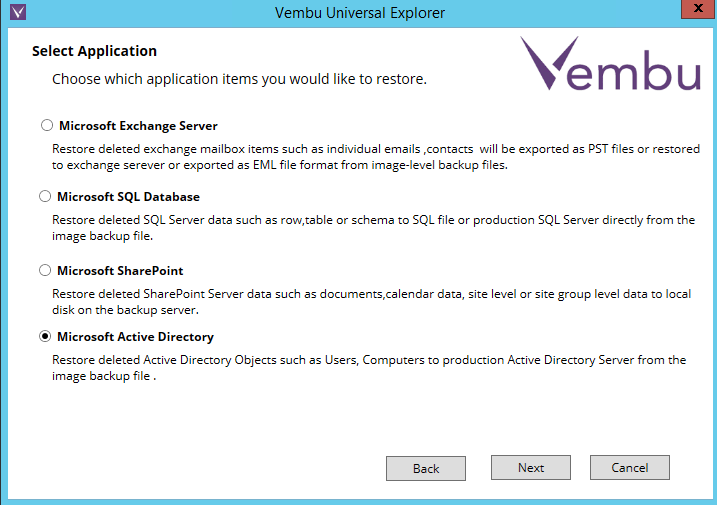Click the 'Restore deleted SharePoint Server data' description

click(371, 302)
